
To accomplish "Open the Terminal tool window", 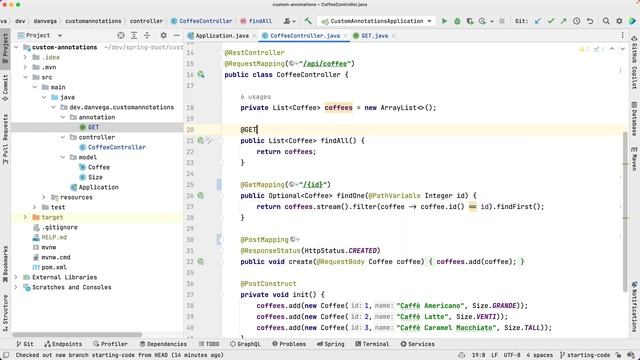I will tap(372, 344).
